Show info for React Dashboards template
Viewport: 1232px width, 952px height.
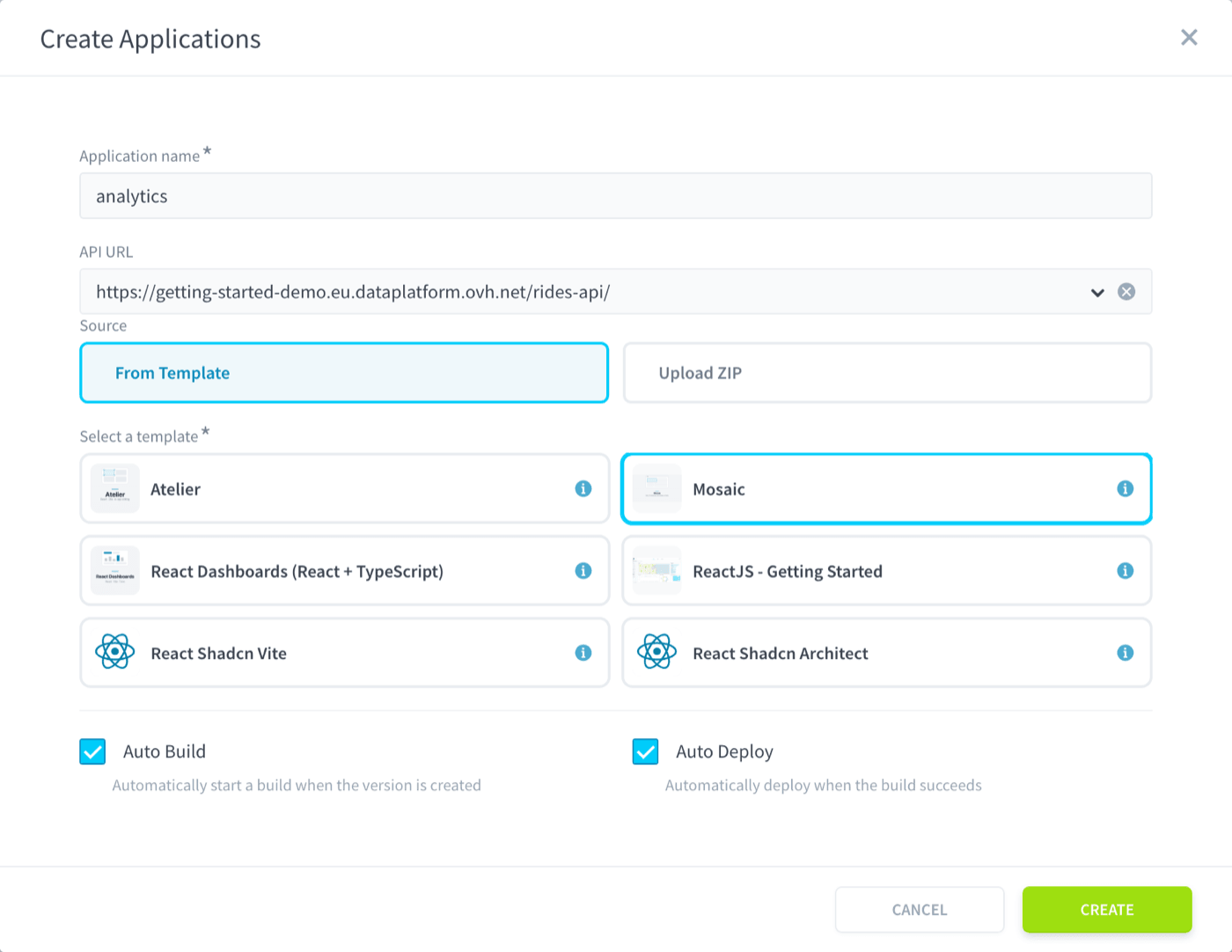(583, 571)
